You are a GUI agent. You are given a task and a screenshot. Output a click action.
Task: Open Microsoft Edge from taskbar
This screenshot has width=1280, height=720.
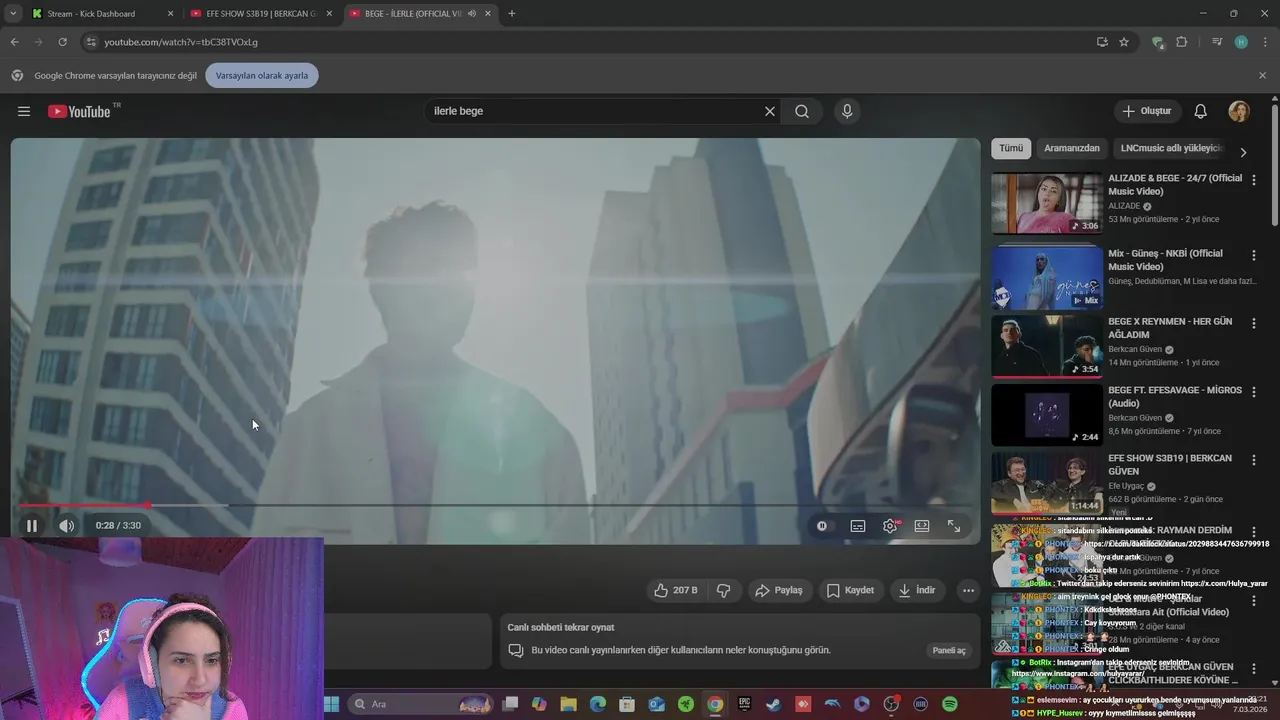(597, 704)
